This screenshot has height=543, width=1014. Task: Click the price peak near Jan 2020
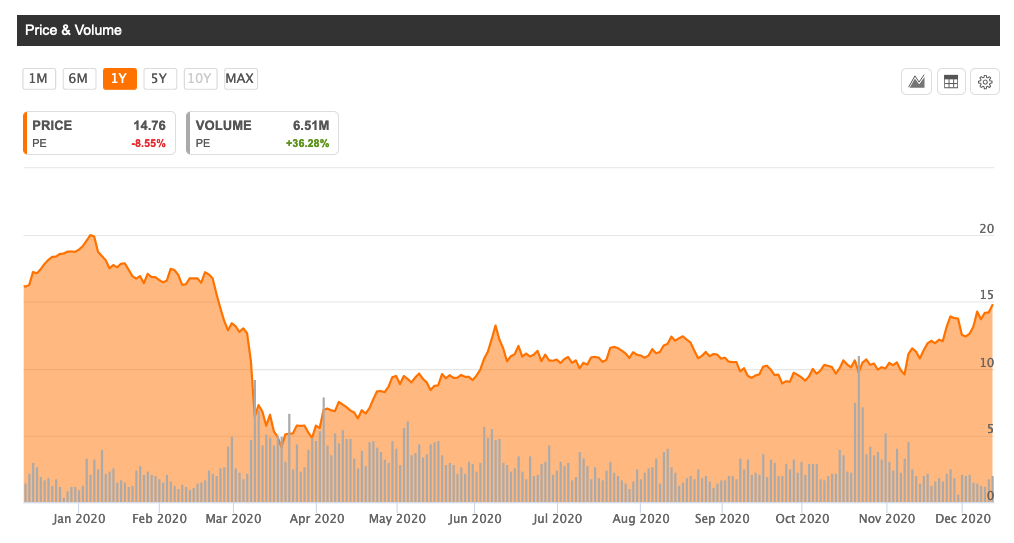click(91, 236)
